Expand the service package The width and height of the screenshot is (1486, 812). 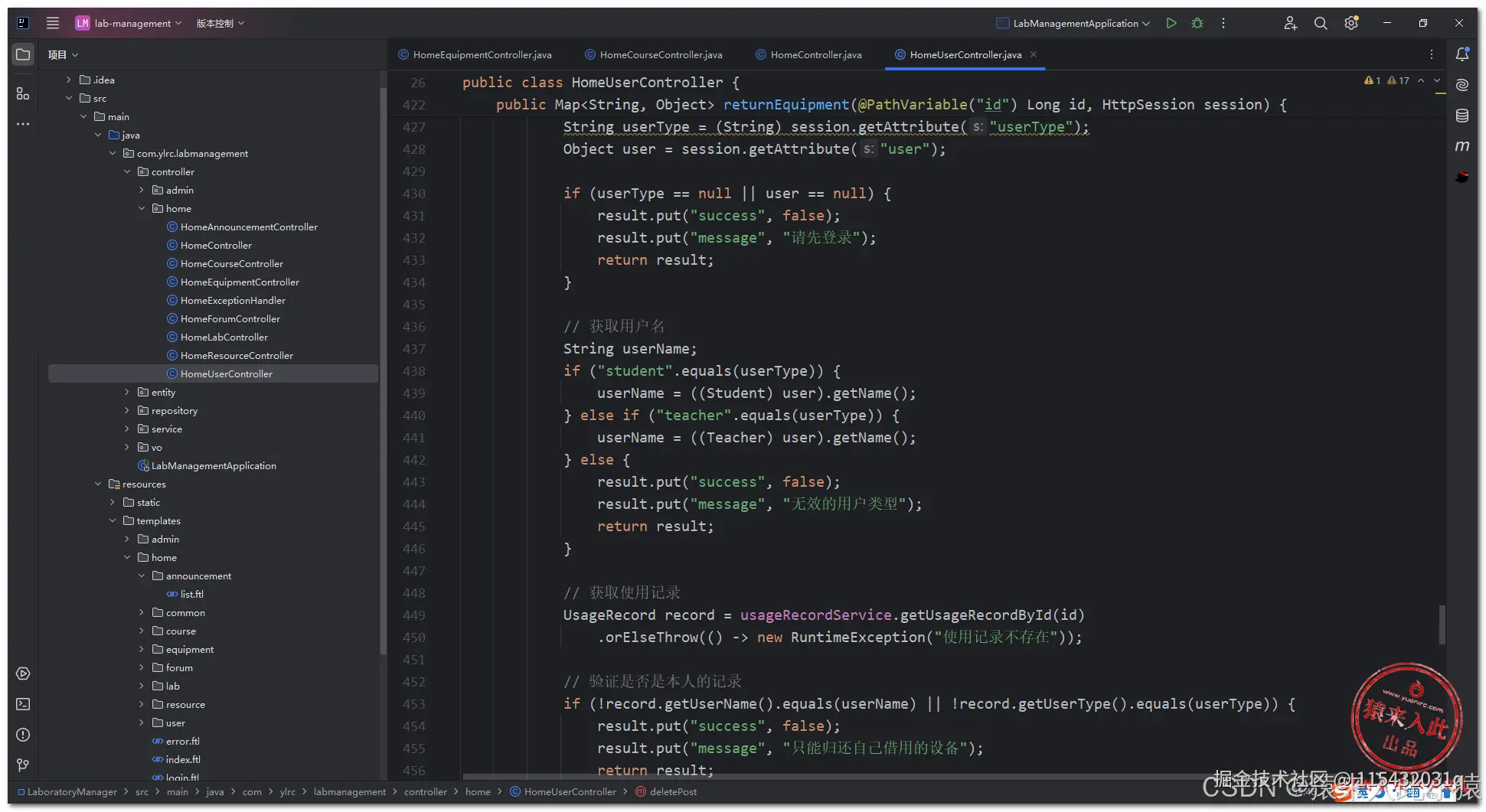[x=127, y=429]
